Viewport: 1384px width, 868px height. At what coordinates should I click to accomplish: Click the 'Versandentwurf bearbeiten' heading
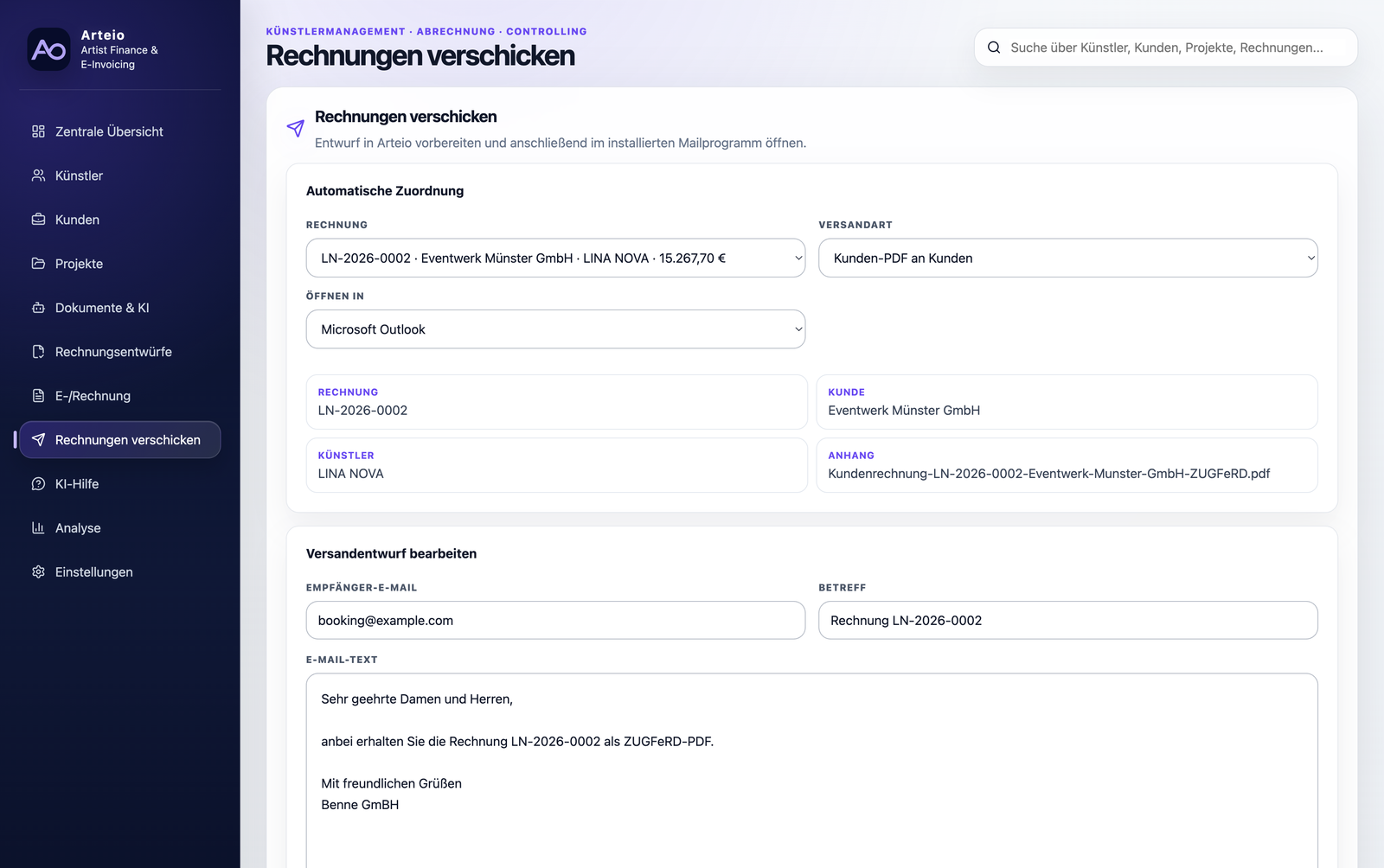pos(391,553)
